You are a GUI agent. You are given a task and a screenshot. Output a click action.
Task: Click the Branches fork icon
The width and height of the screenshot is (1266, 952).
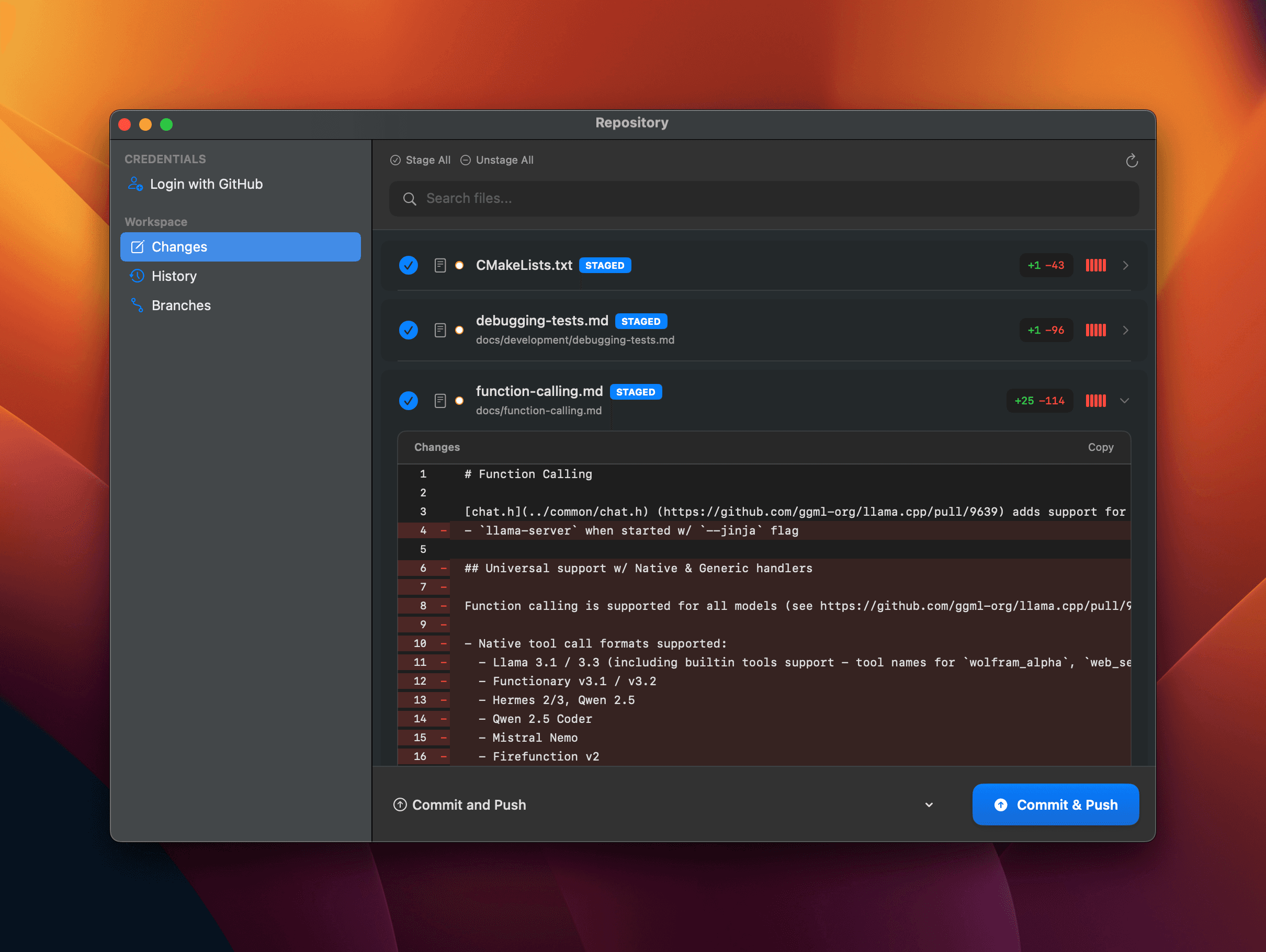[x=137, y=305]
